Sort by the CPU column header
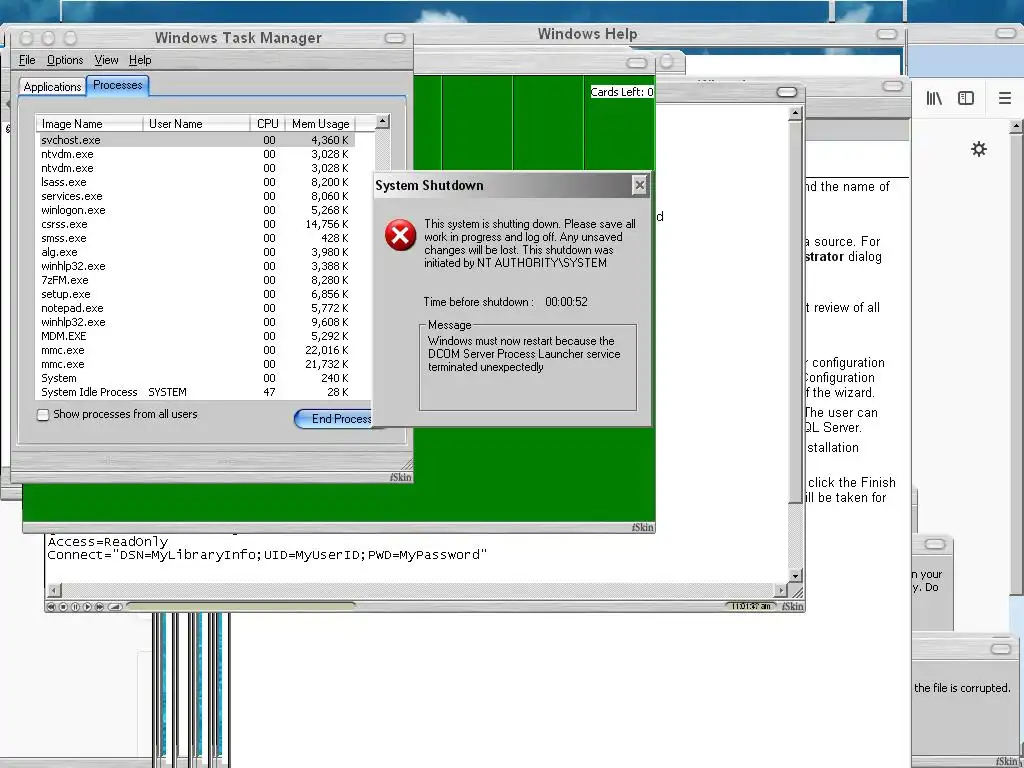Screen dimensions: 1024x768 (x=268, y=123)
